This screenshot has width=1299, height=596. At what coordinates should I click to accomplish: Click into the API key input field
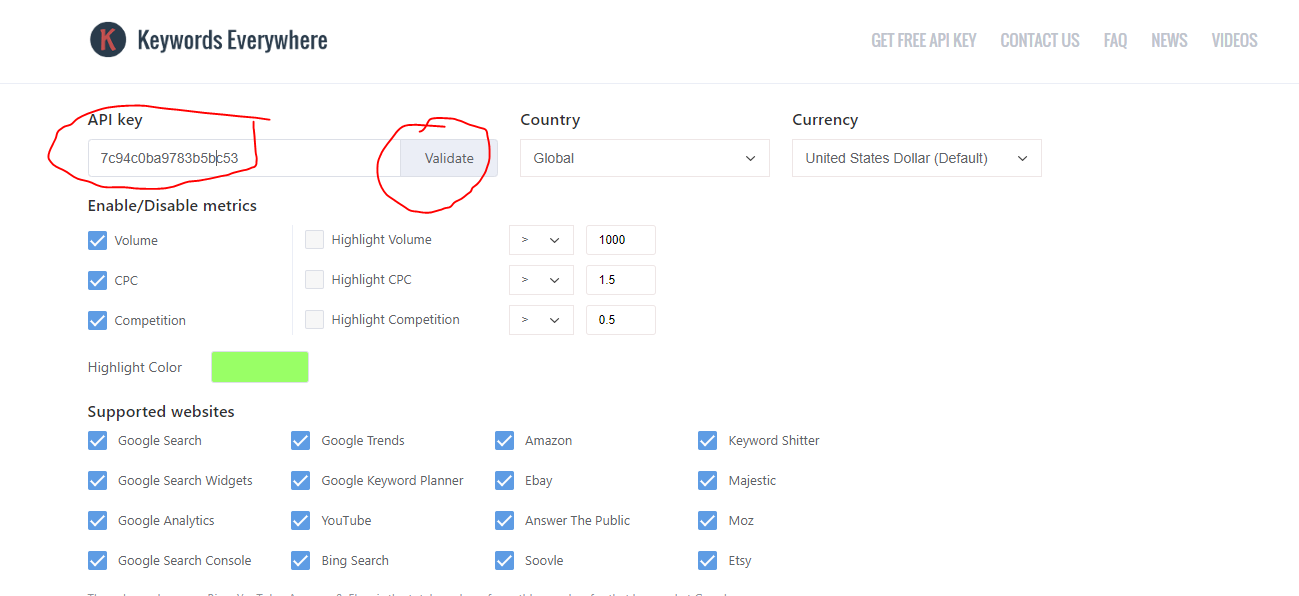(244, 158)
